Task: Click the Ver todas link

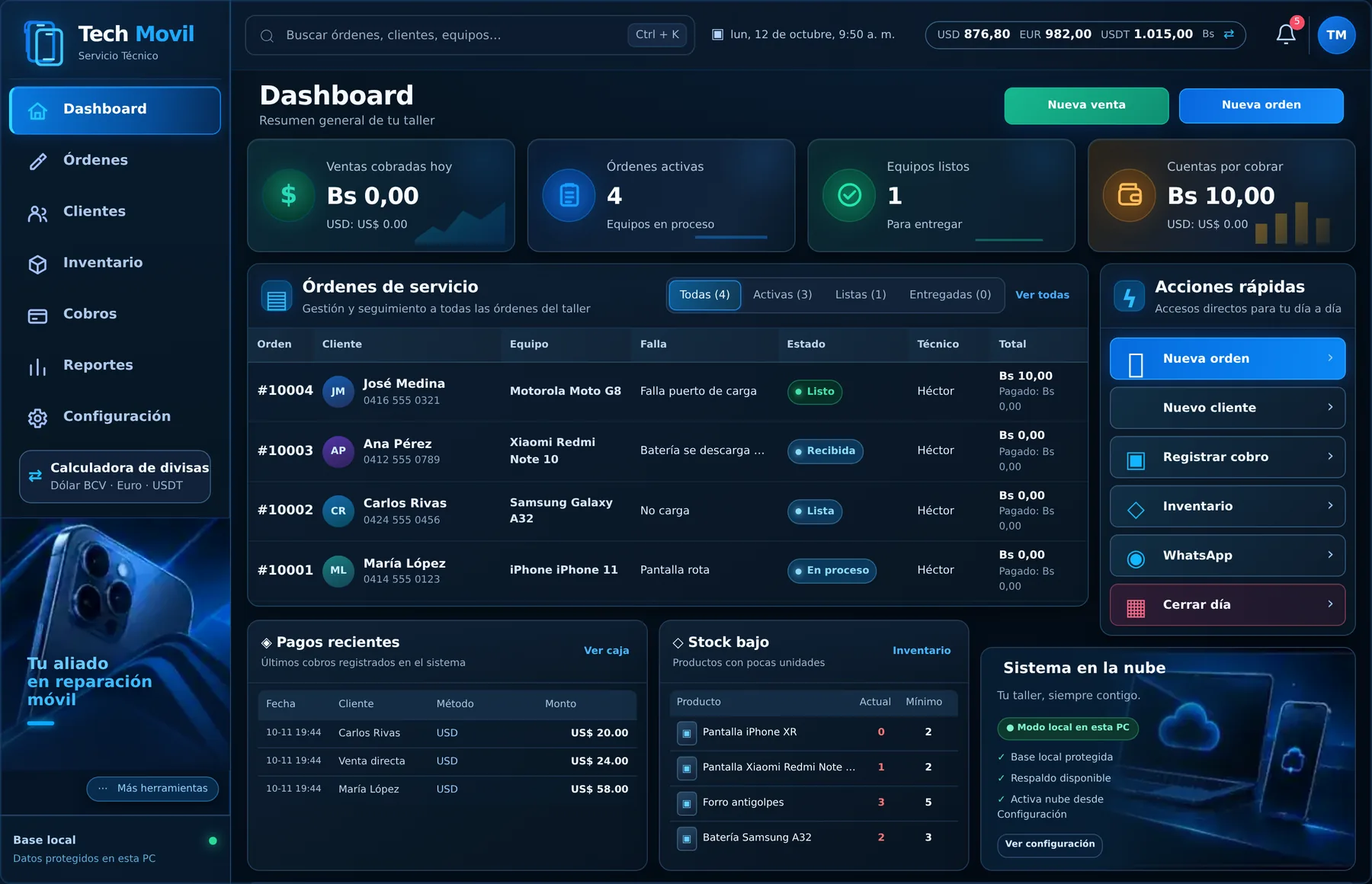Action: click(x=1042, y=296)
